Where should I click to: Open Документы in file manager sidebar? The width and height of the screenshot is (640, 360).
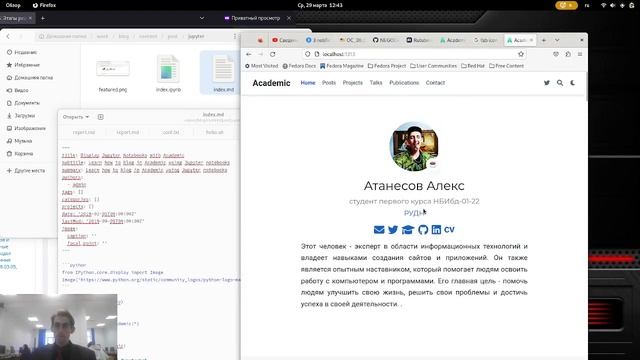tap(23, 103)
